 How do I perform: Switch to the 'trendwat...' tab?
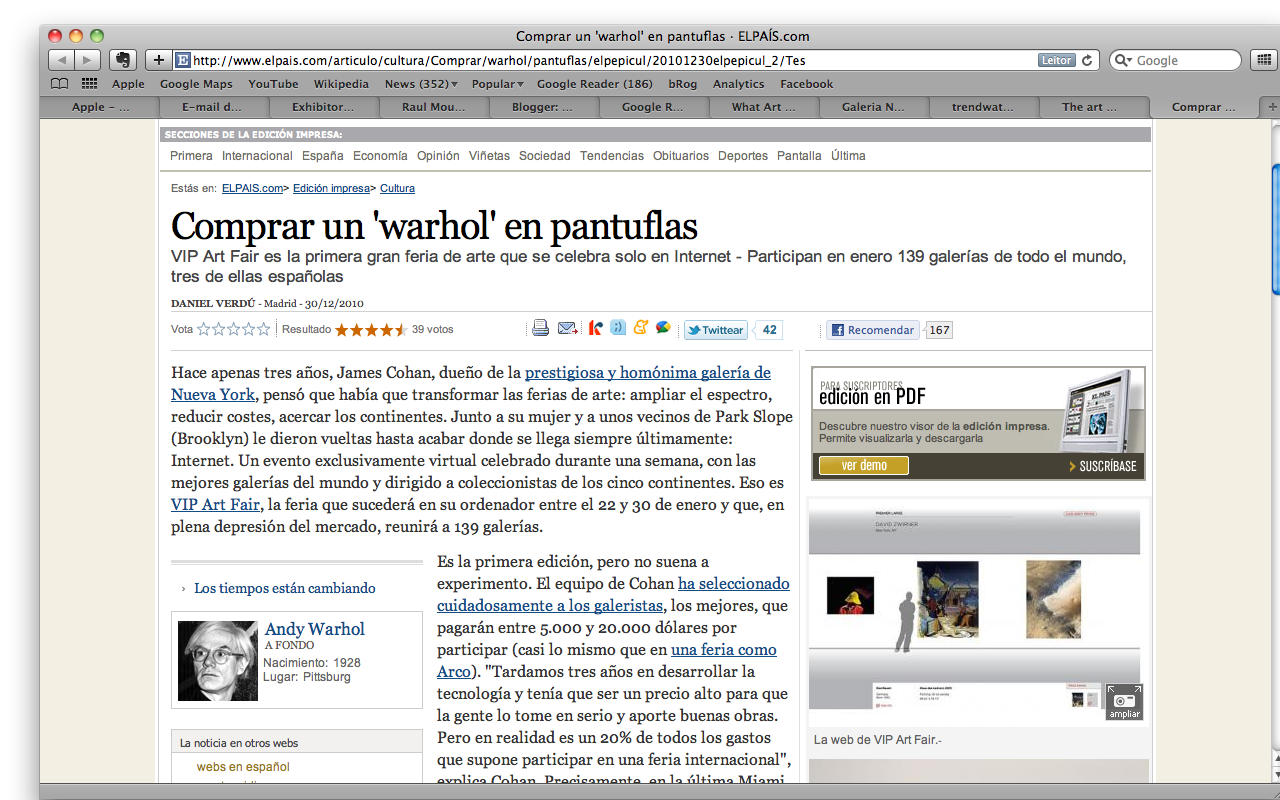[983, 107]
